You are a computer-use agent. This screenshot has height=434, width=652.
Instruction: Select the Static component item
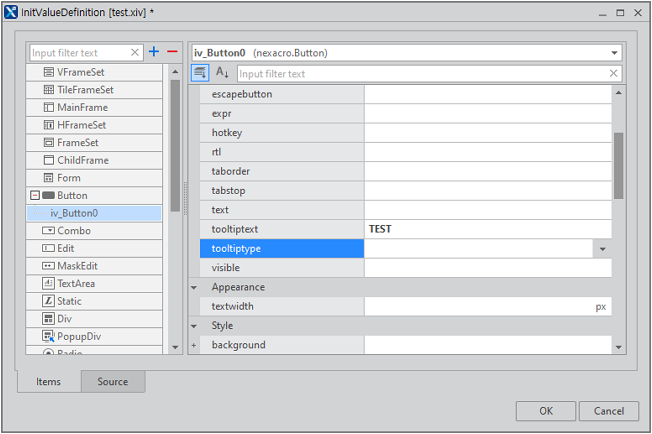[69, 301]
